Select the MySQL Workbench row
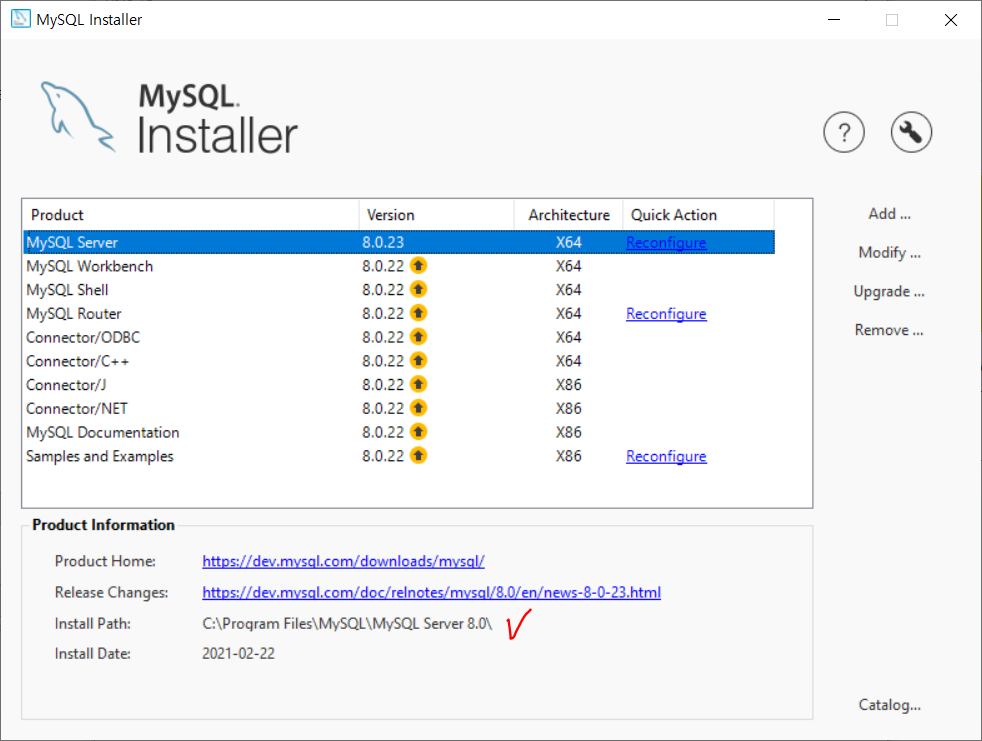982x741 pixels. pos(399,266)
